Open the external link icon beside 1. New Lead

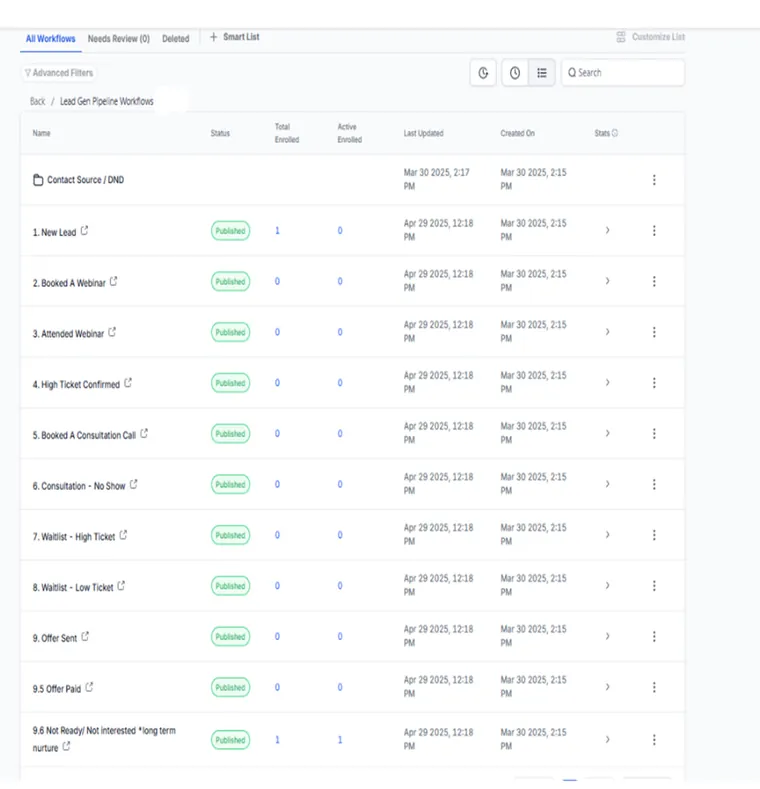(x=85, y=230)
